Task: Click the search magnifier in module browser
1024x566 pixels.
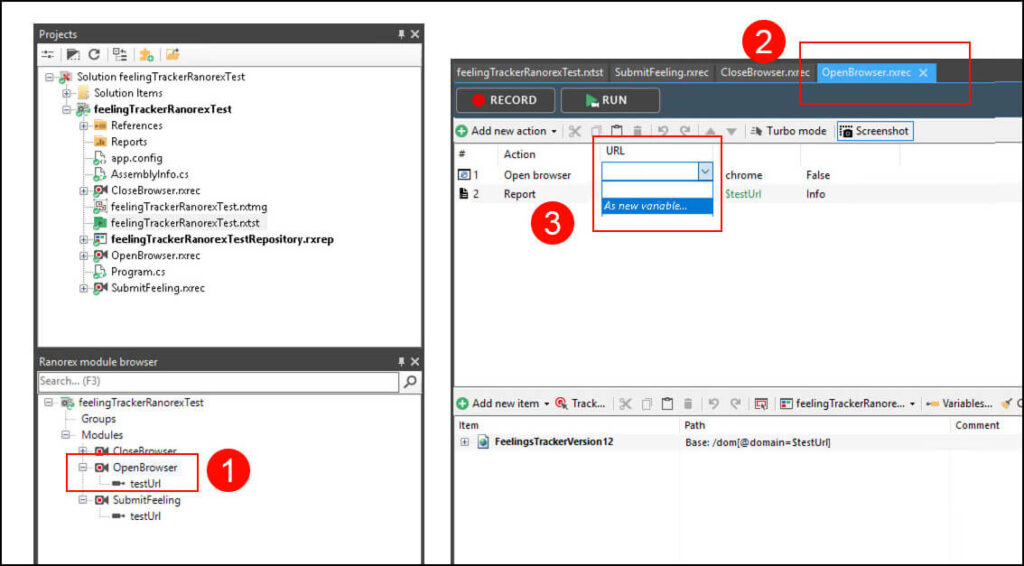Action: 410,381
